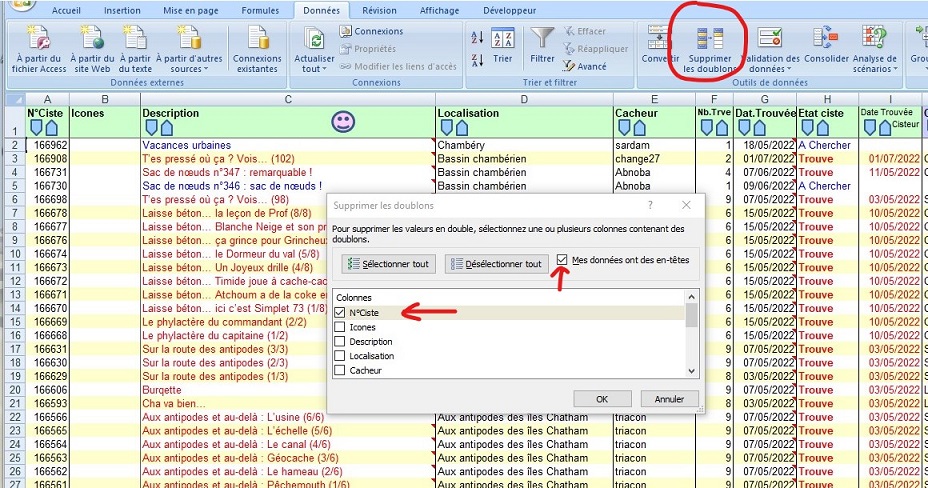Click the Convertir icon
The width and height of the screenshot is (928, 488).
[659, 40]
